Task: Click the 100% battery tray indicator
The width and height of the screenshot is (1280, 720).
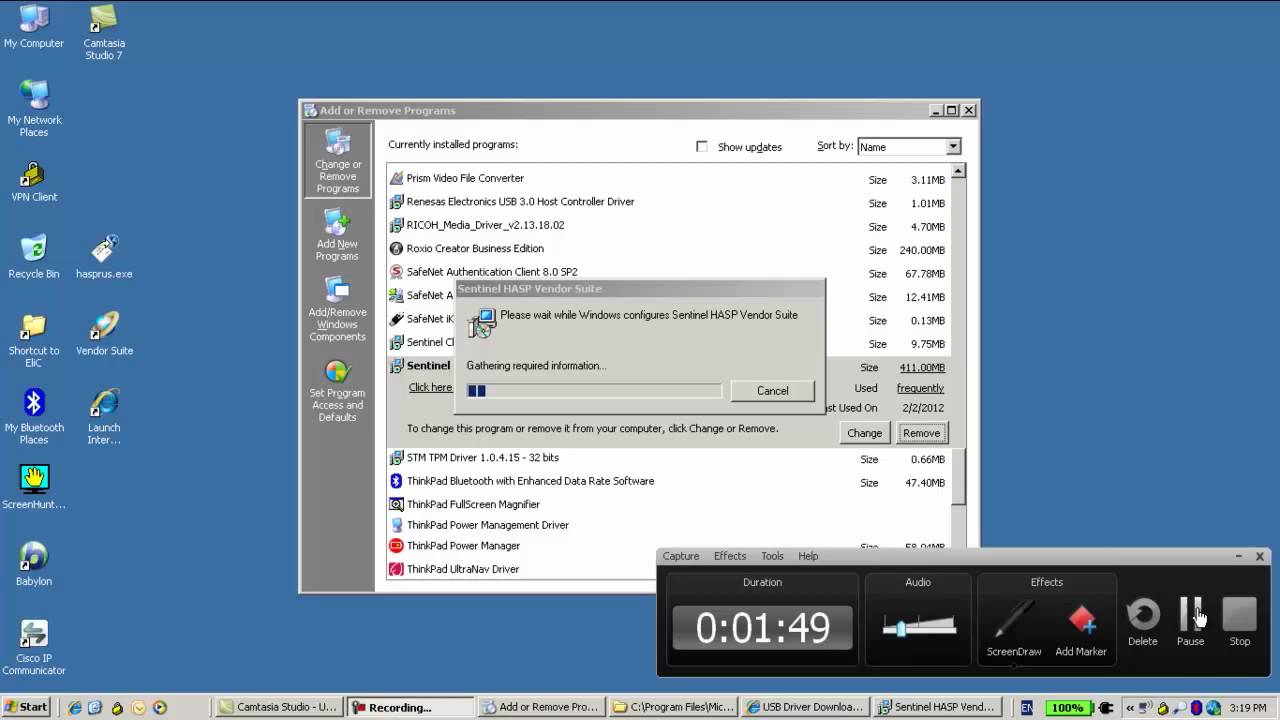Action: (x=1067, y=707)
